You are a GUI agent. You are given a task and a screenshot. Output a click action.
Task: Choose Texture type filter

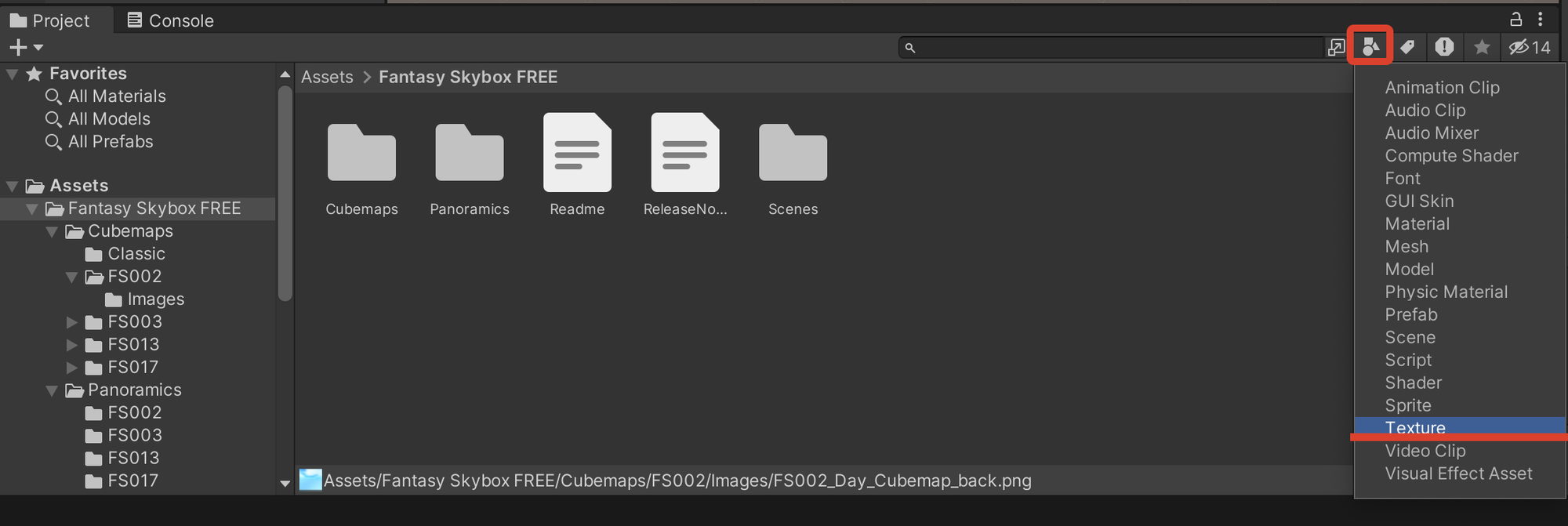(x=1460, y=427)
